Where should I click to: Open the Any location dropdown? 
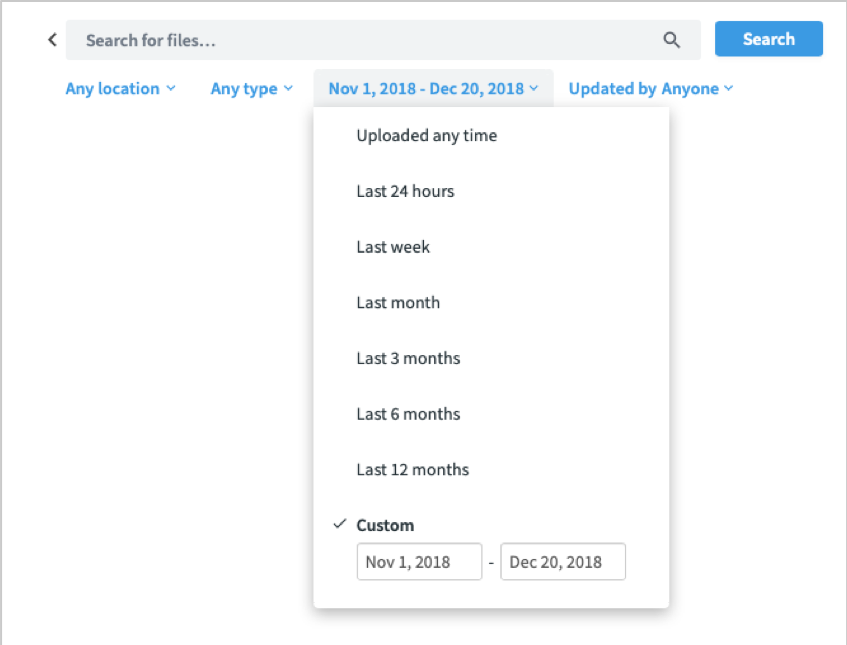120,89
